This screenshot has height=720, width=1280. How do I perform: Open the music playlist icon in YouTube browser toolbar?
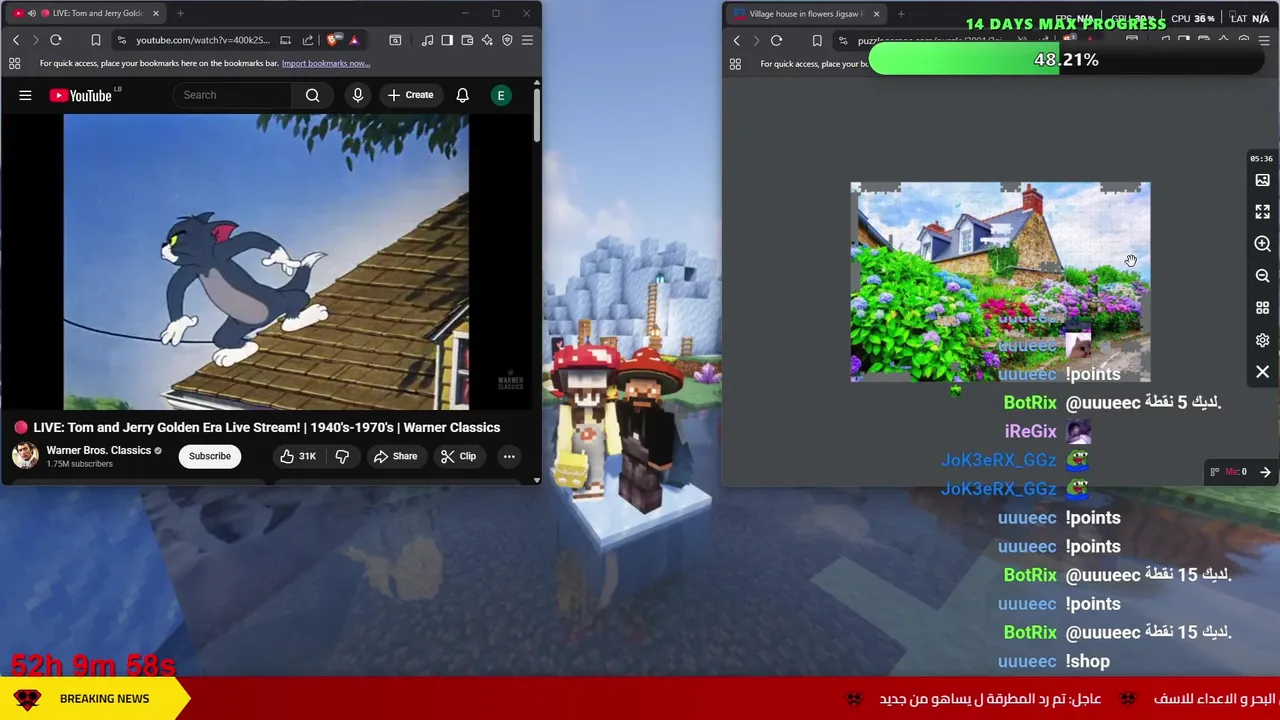(x=428, y=40)
